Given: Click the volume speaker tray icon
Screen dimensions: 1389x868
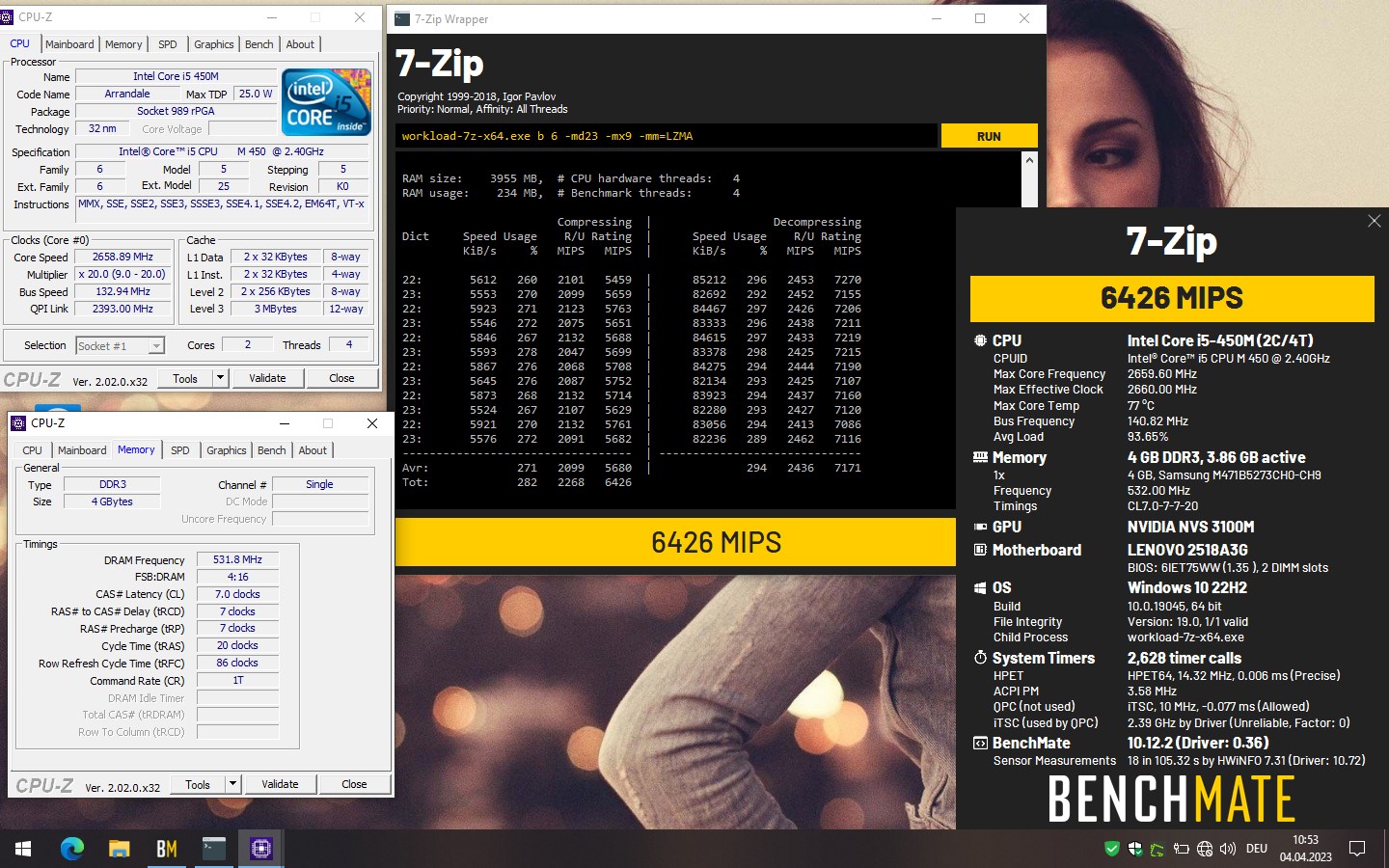Looking at the screenshot, I should [x=1228, y=850].
